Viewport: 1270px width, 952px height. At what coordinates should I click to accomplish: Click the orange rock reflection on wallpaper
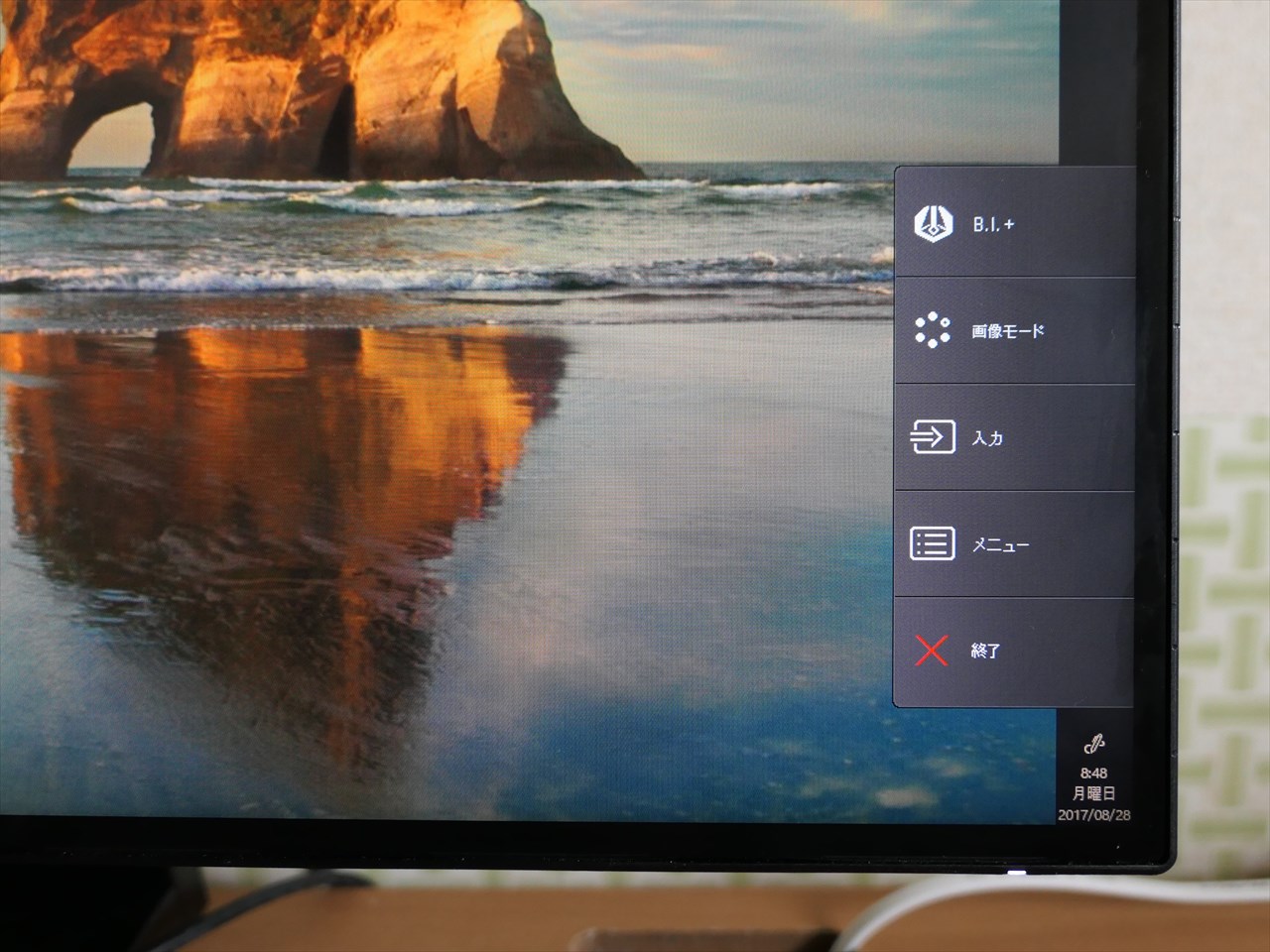coord(298,446)
